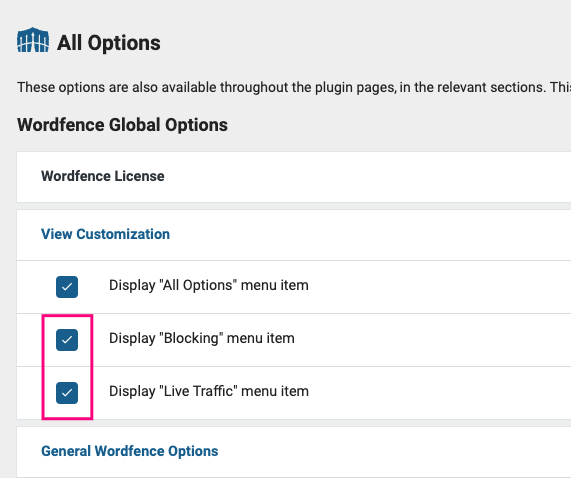571x478 pixels.
Task: Toggle Display "Live Traffic" menu item checkbox
Action: [x=67, y=393]
